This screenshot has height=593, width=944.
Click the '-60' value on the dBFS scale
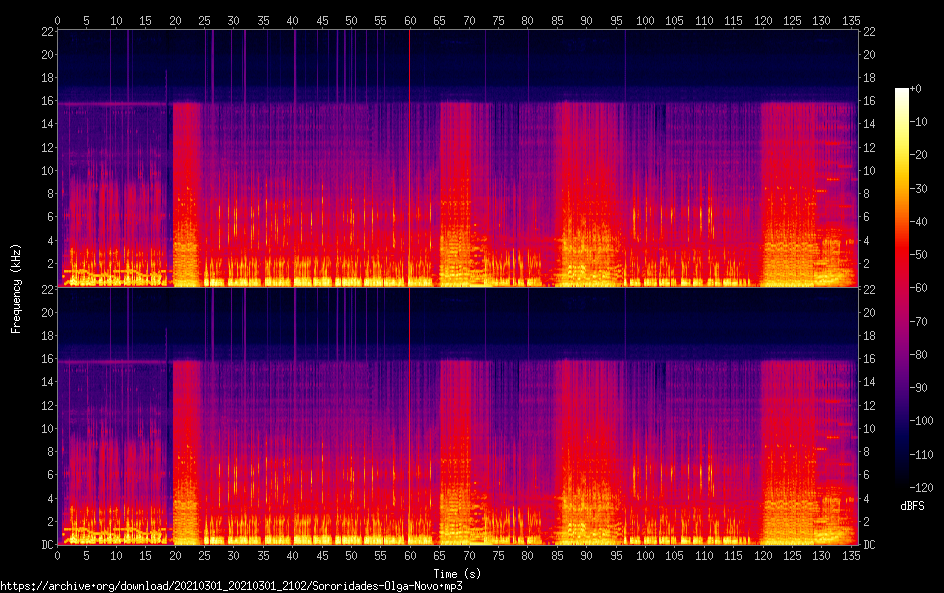pos(918,288)
